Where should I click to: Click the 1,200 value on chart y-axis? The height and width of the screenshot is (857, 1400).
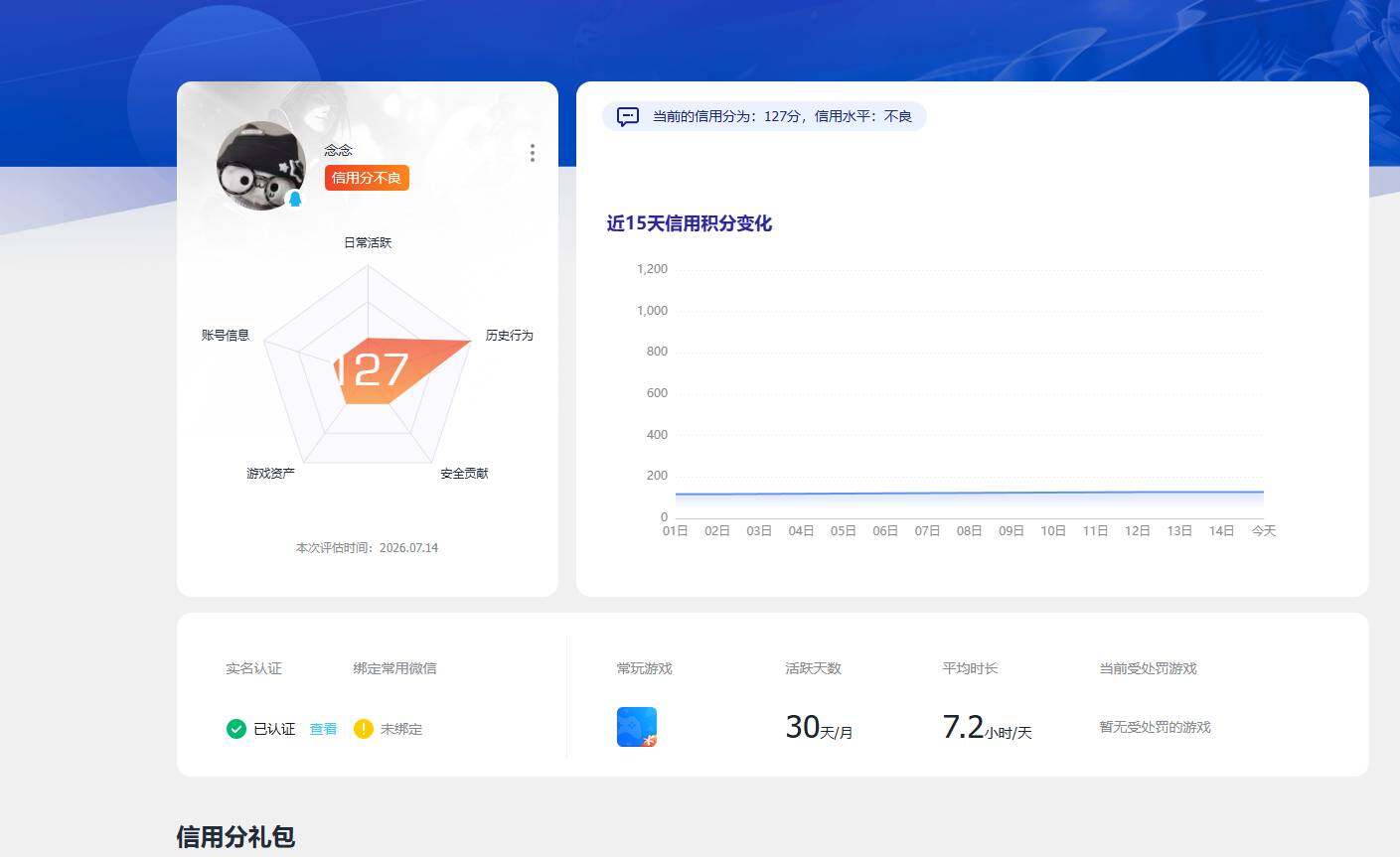pyautogui.click(x=652, y=269)
